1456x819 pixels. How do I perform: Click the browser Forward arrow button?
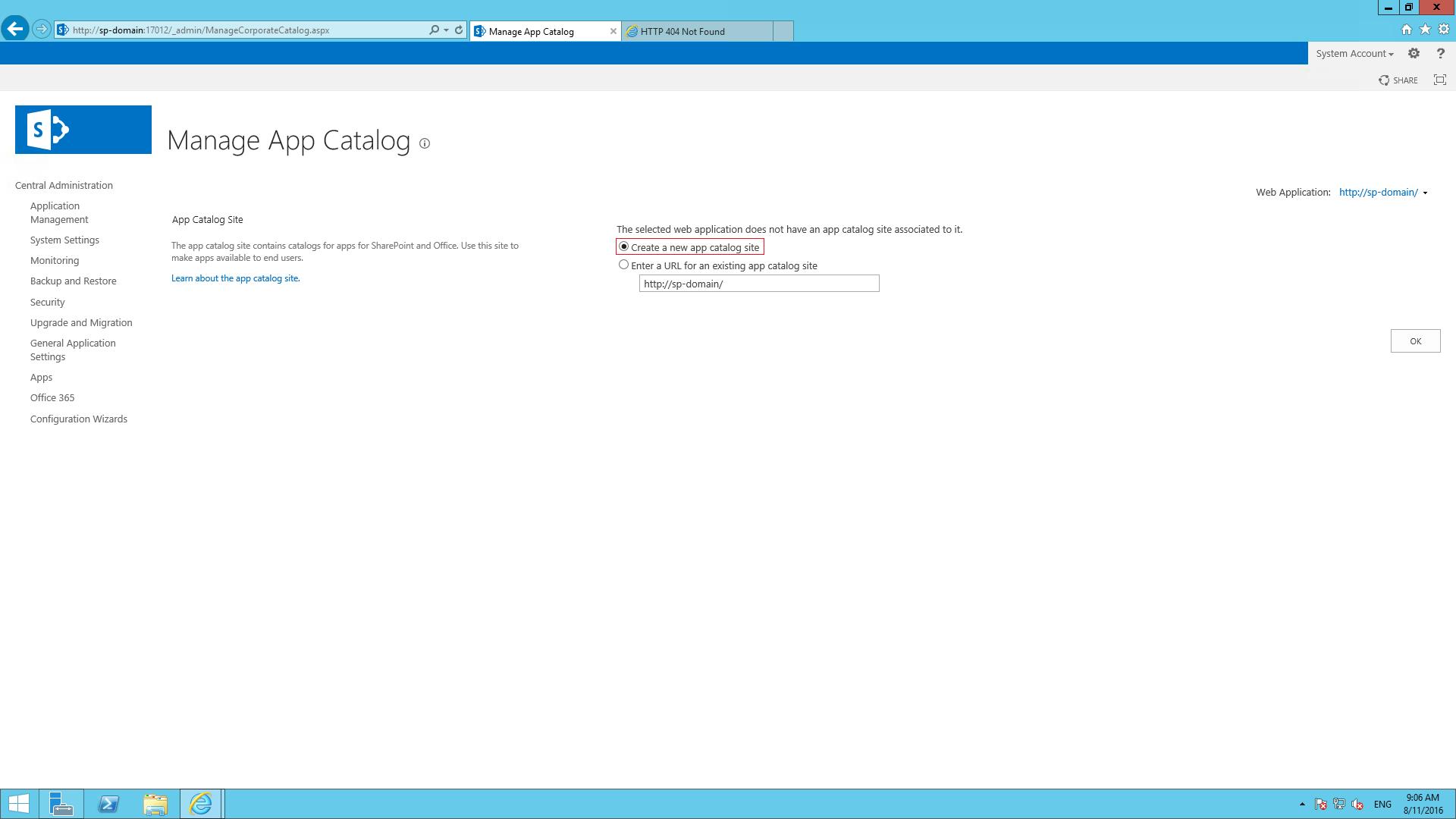click(42, 30)
